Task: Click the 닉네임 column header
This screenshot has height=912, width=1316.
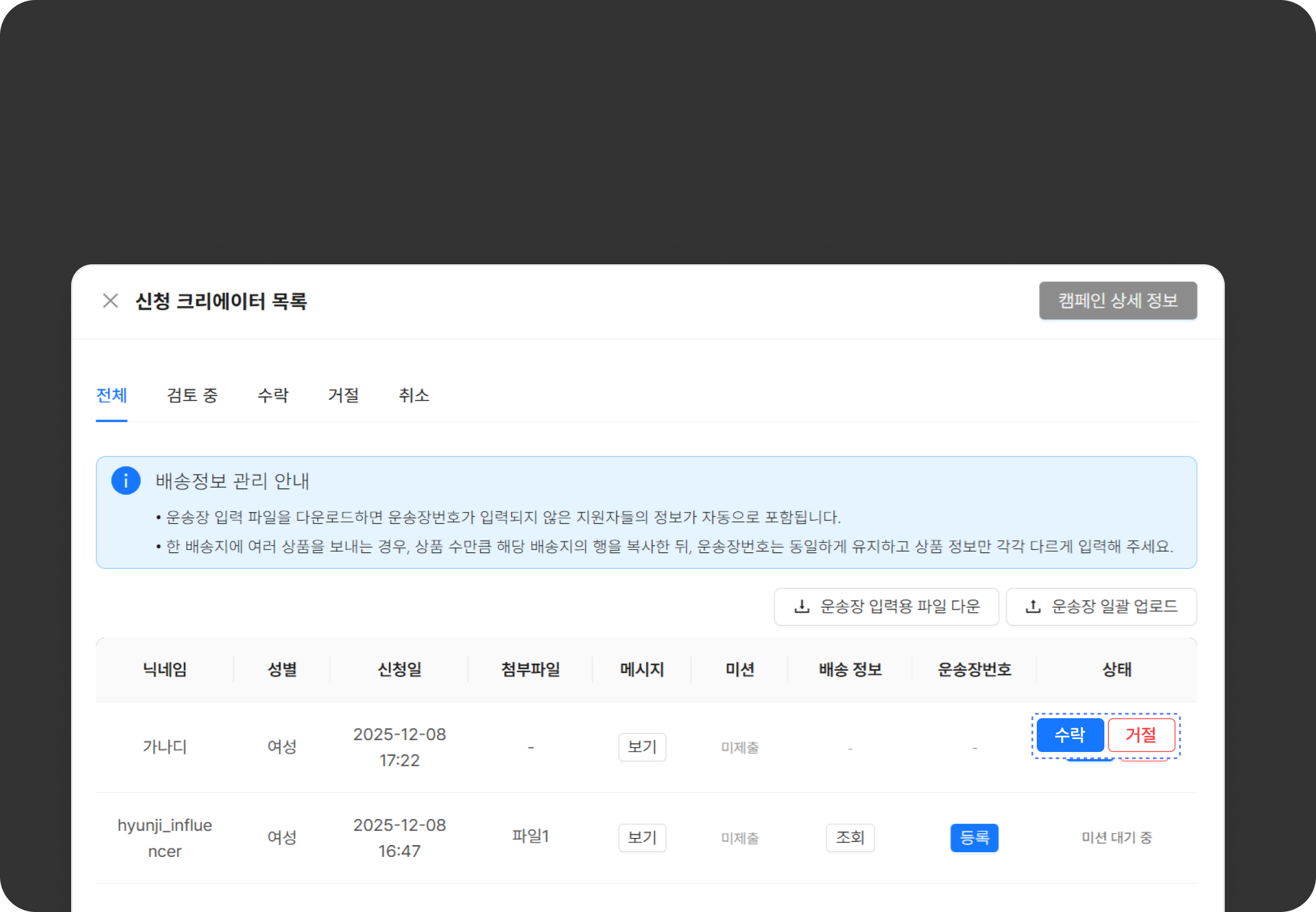Action: point(165,670)
